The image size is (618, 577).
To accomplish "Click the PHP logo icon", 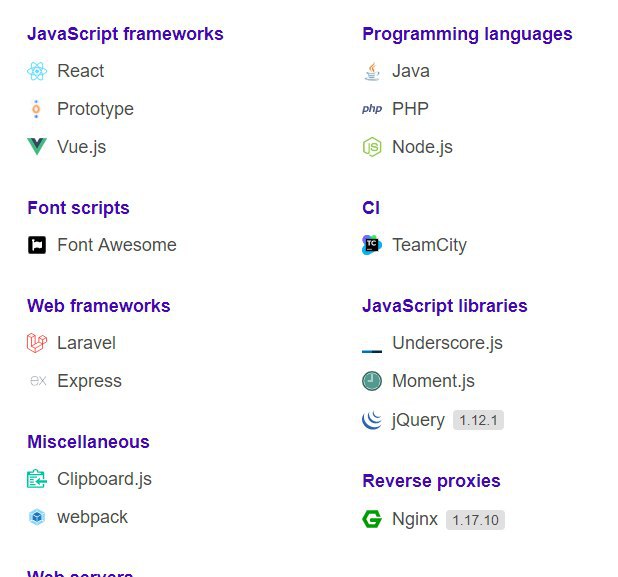I will 372,109.
